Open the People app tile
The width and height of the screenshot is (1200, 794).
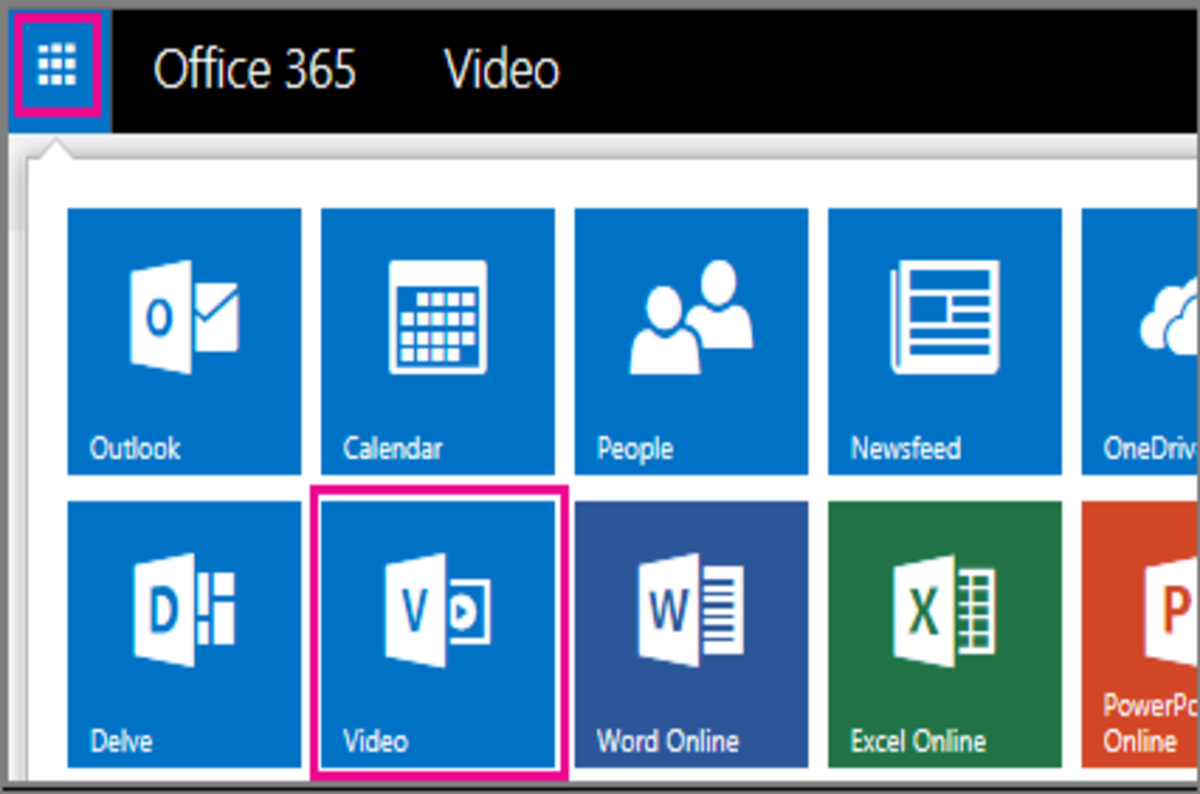[691, 341]
